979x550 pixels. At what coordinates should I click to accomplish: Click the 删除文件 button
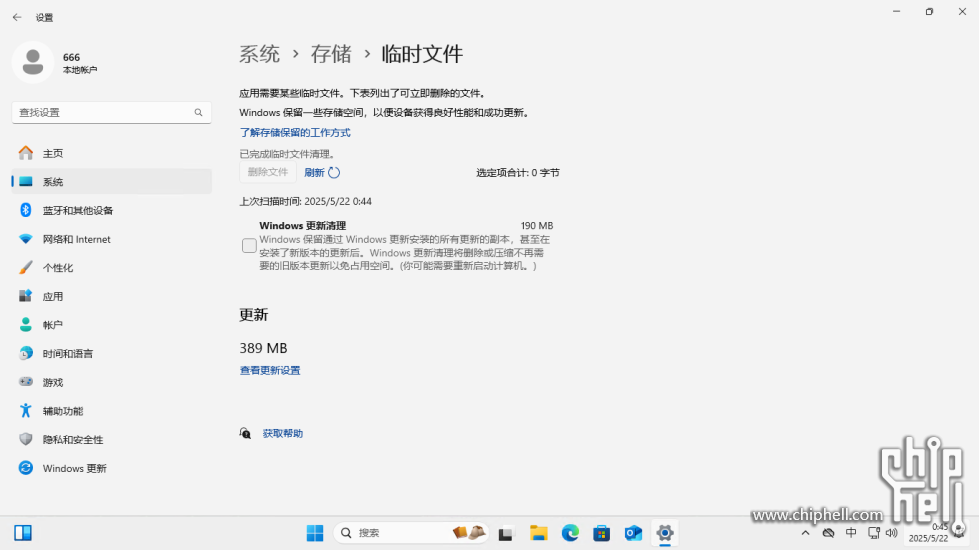[x=268, y=172]
